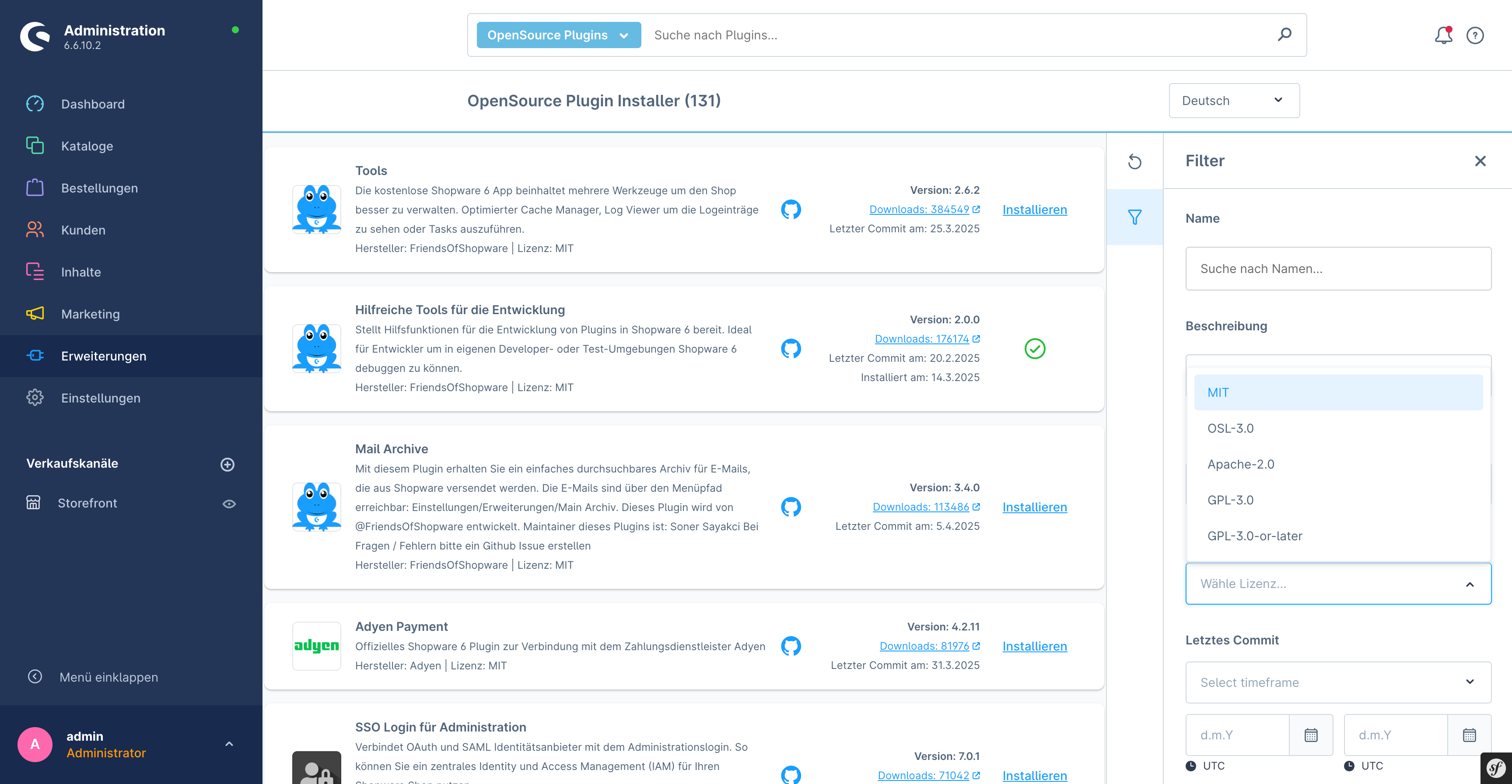Image resolution: width=1512 pixels, height=784 pixels.
Task: Expand the admin user menu chevron
Action: coord(229,744)
